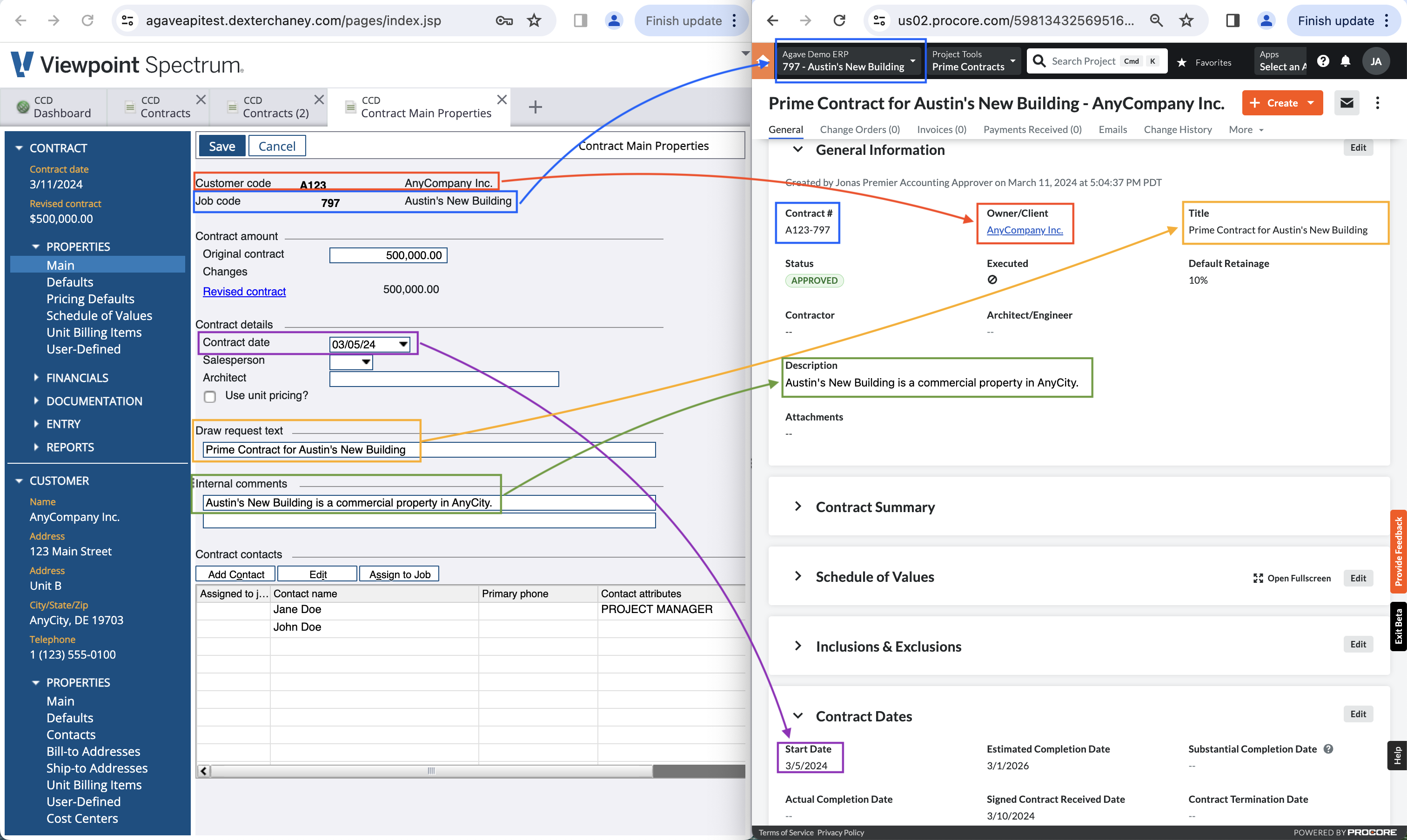Collapse the CONTRACT section in the sidebar
The image size is (1407, 840).
pos(19,148)
